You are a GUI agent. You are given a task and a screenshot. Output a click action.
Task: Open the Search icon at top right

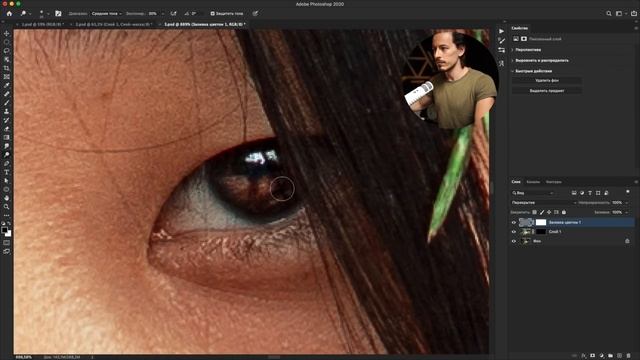coord(609,13)
